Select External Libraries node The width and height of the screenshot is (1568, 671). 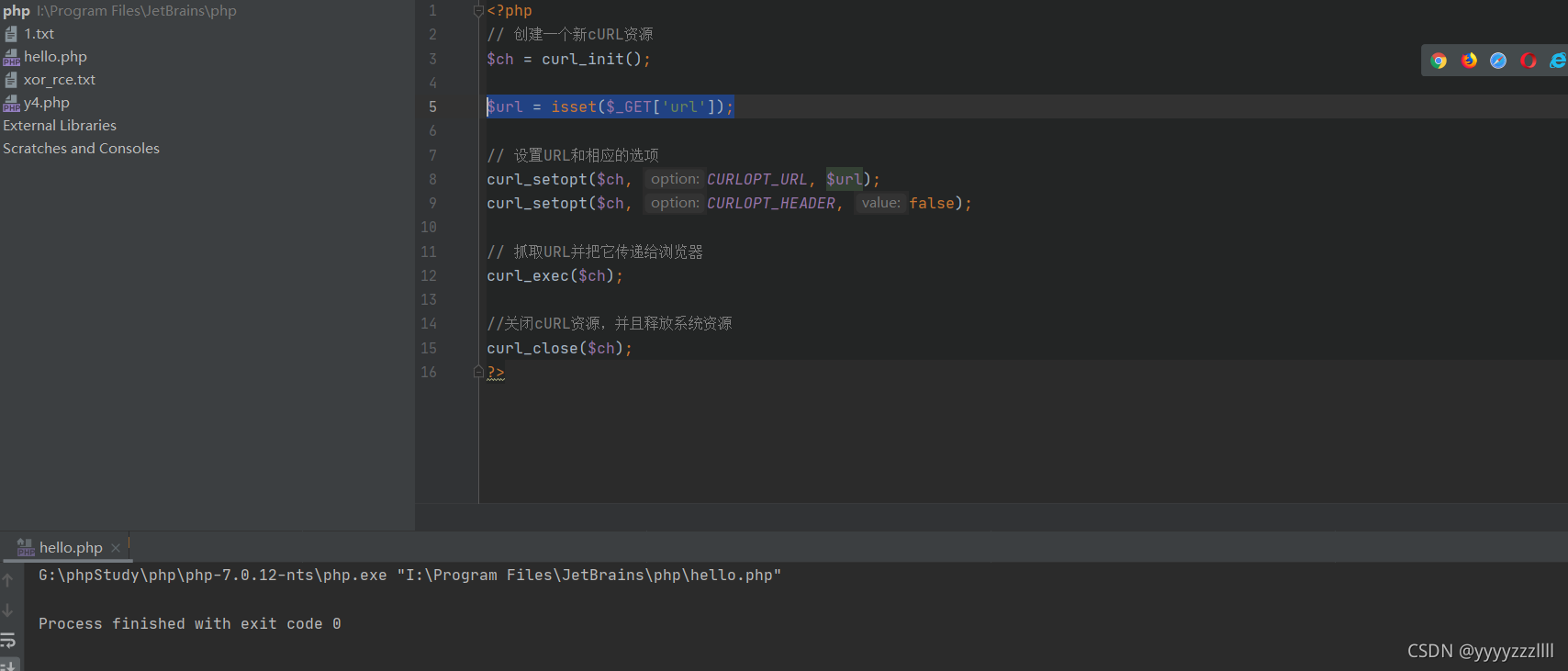(60, 126)
